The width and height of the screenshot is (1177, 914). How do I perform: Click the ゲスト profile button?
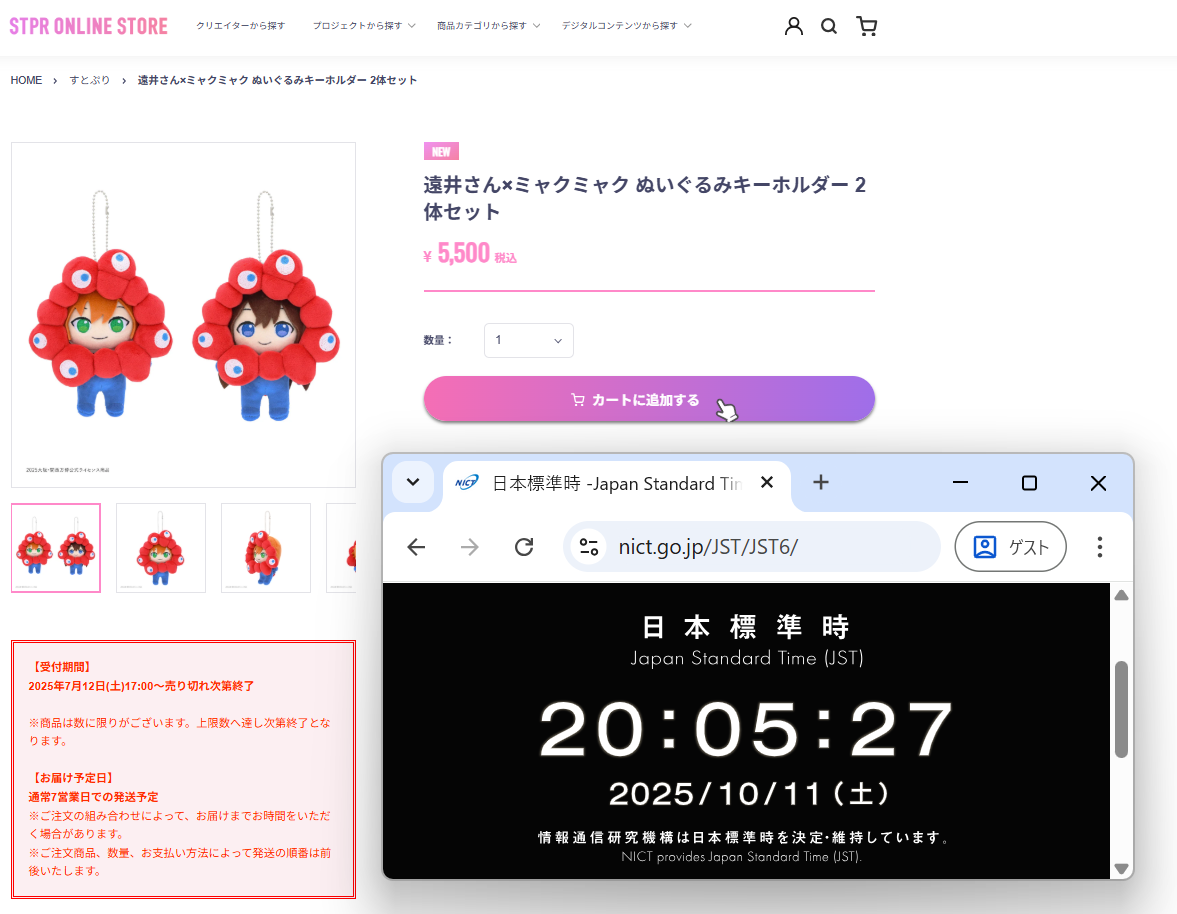coord(1010,547)
